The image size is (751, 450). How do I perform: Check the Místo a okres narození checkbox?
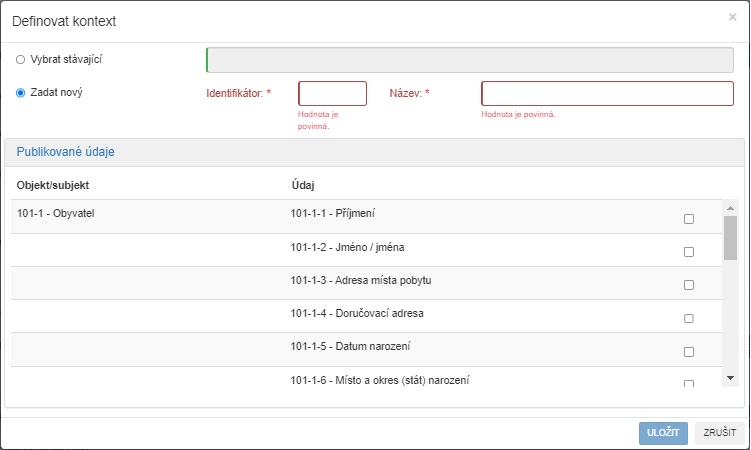688,384
